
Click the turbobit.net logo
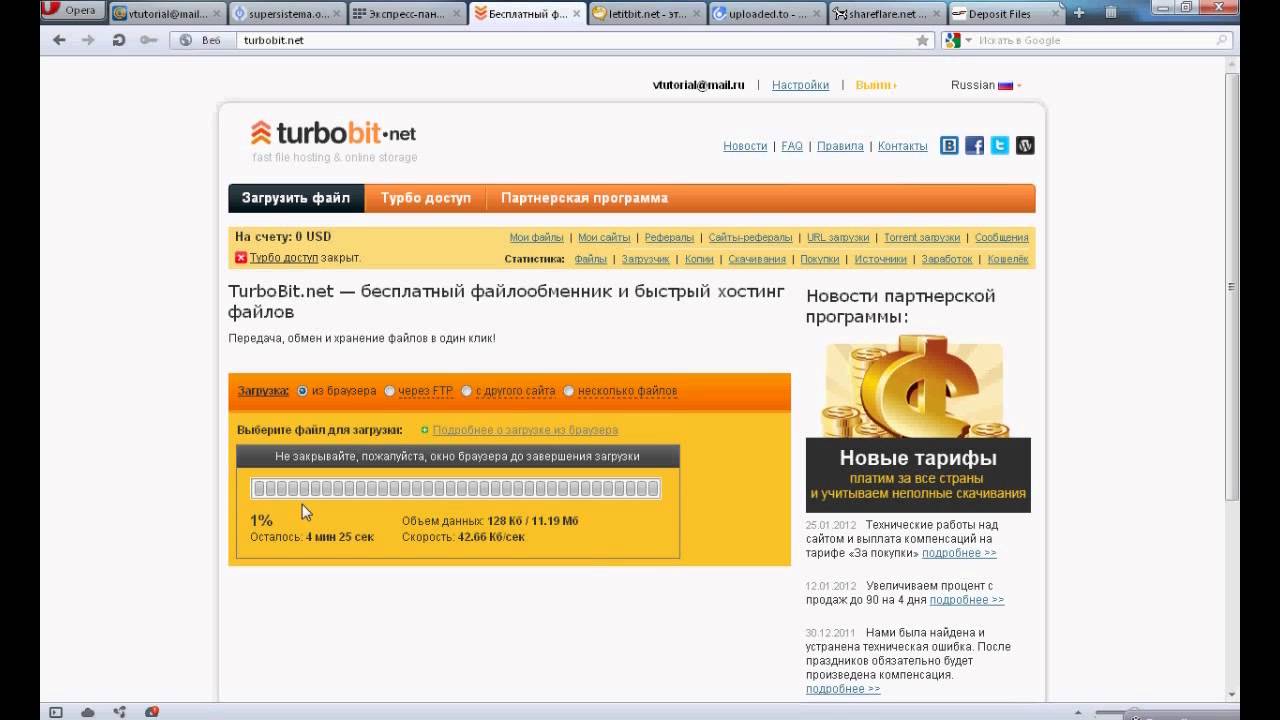pos(333,133)
